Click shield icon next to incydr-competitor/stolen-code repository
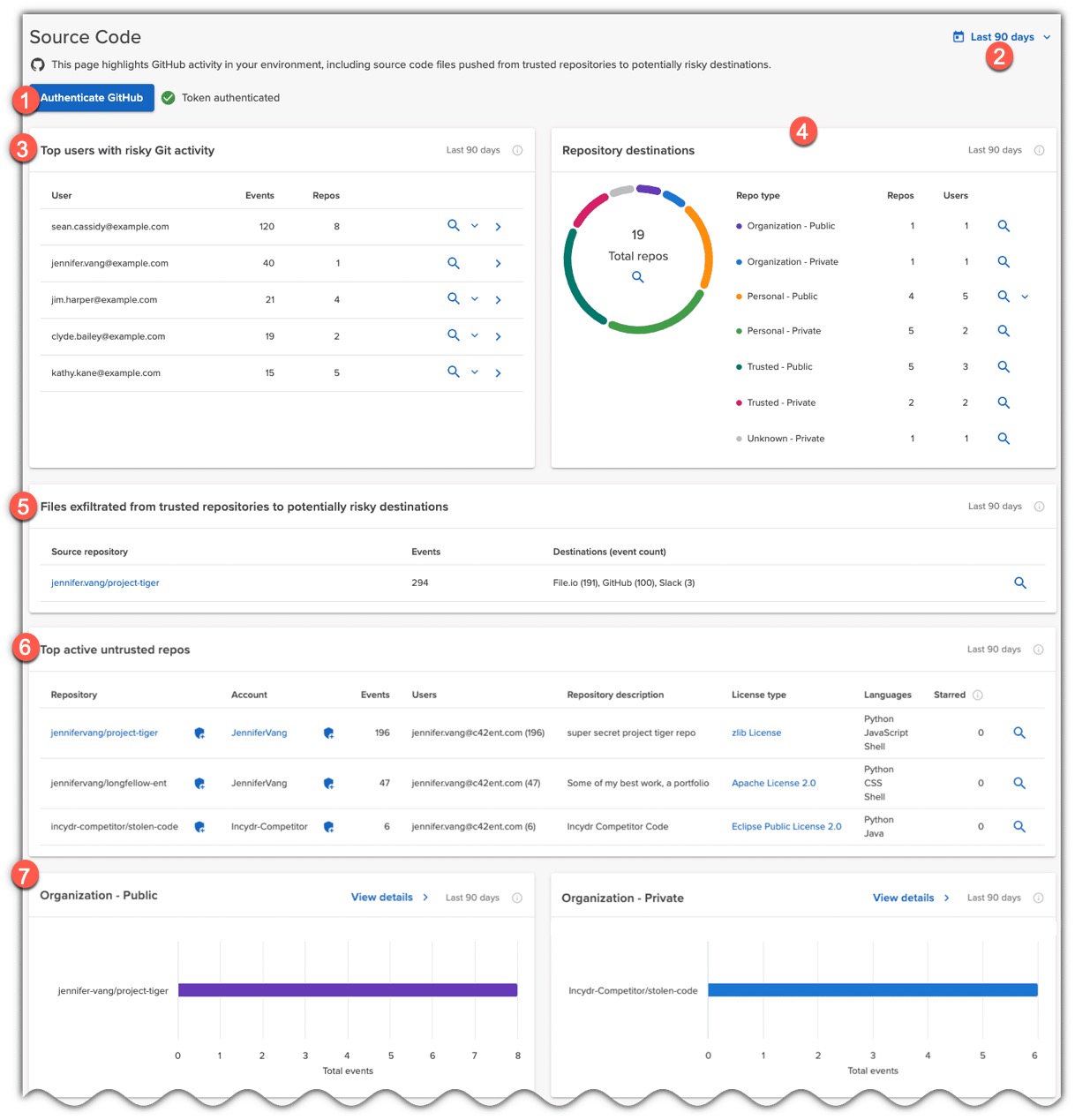Image resolution: width=1075 pixels, height=1120 pixels. coord(199,827)
